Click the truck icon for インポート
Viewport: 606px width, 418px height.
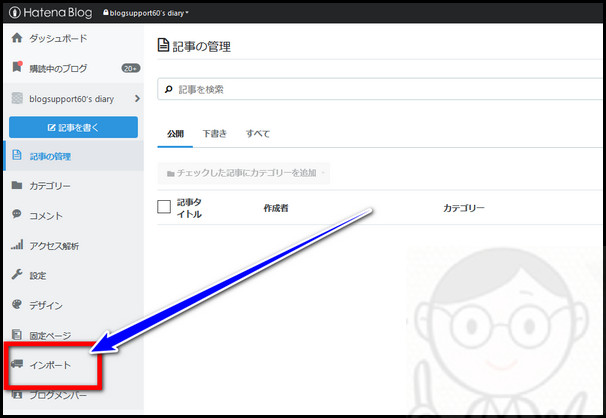tap(17, 364)
